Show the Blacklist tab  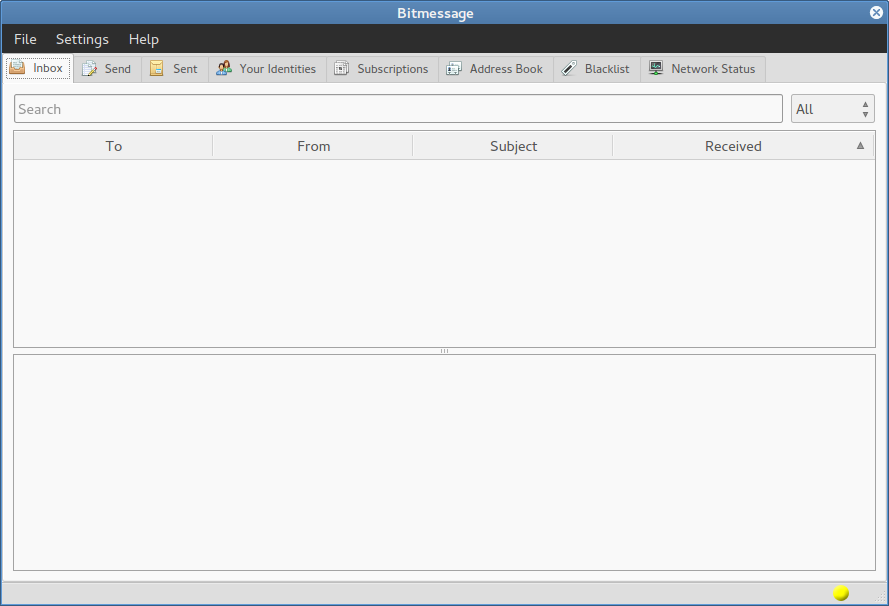596,69
